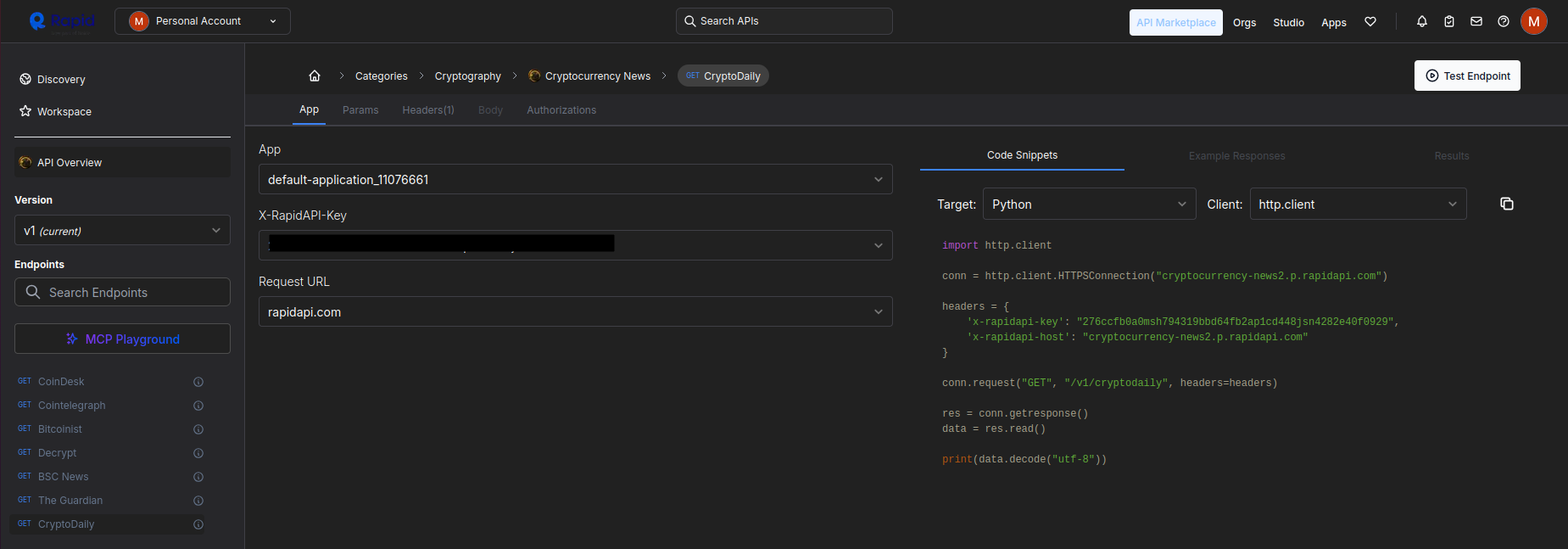Open the Client http.client dropdown

1359,204
